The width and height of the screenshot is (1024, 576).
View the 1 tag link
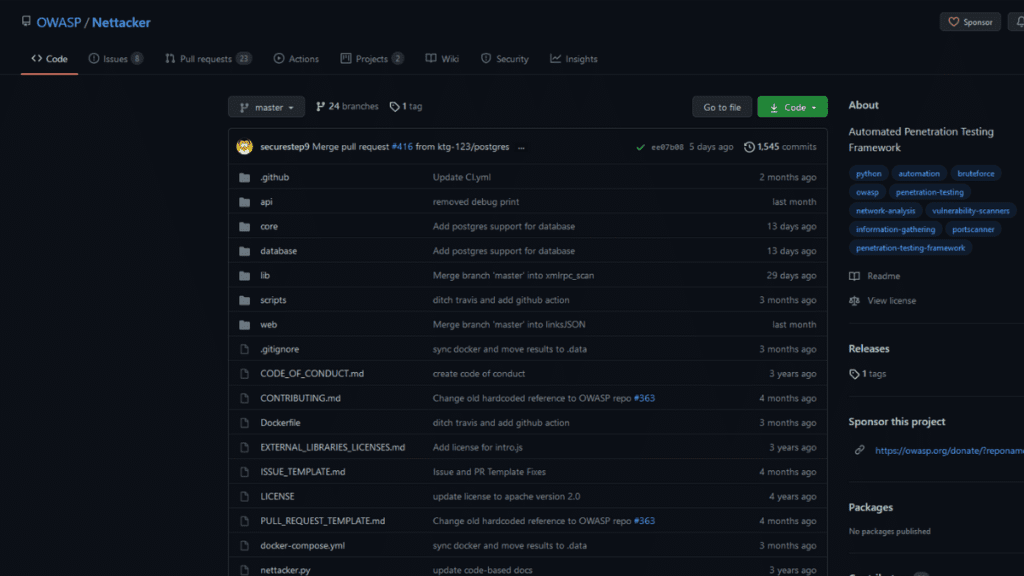[x=406, y=106]
